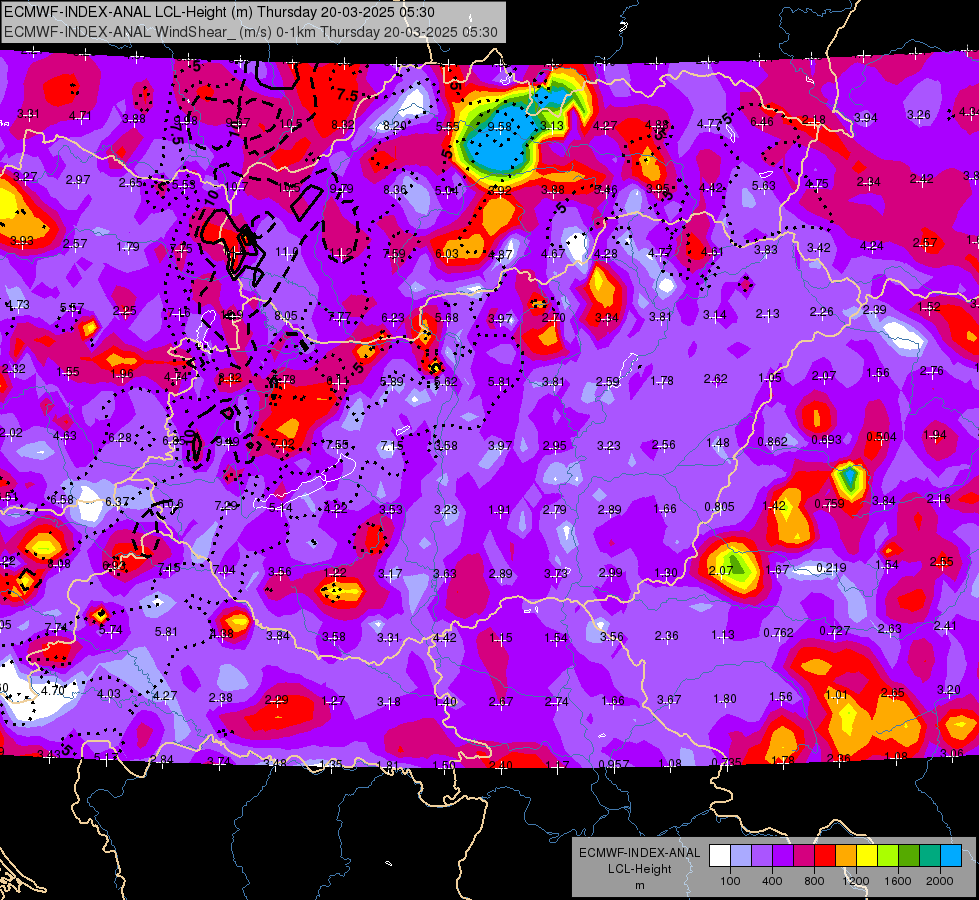Click the red legend swatch after 800

[x=825, y=855]
